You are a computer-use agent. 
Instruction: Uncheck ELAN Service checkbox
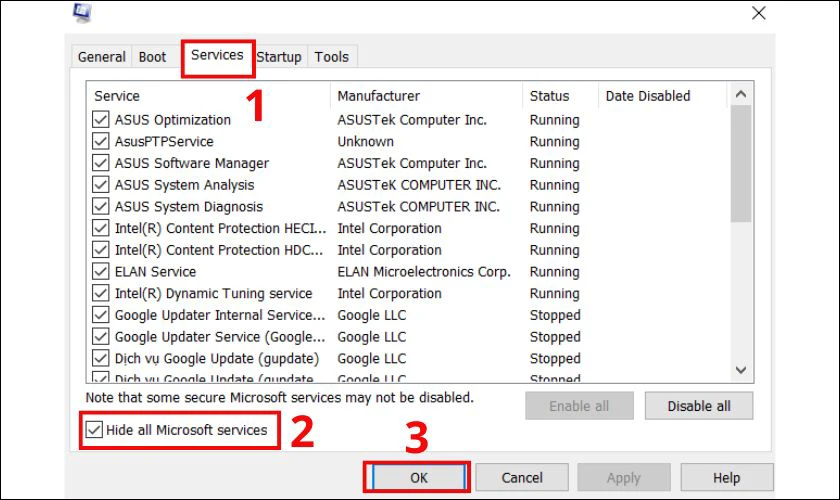(x=101, y=271)
